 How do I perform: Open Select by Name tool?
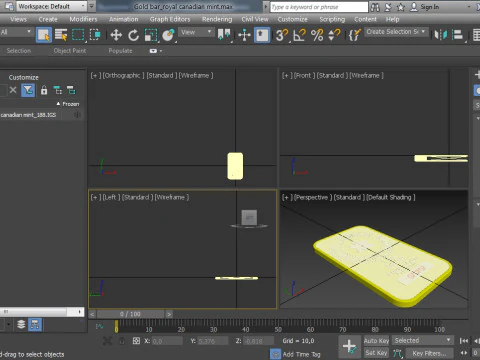click(61, 35)
